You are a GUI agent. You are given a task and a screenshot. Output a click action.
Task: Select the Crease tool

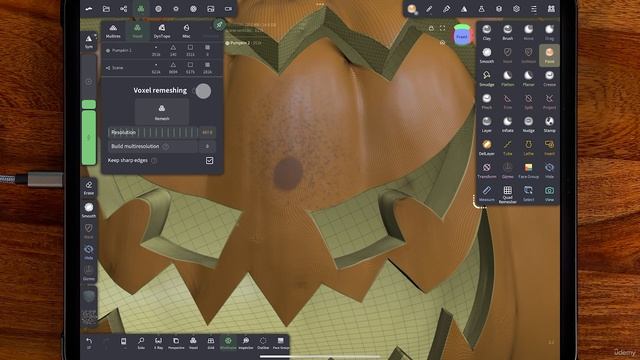549,78
